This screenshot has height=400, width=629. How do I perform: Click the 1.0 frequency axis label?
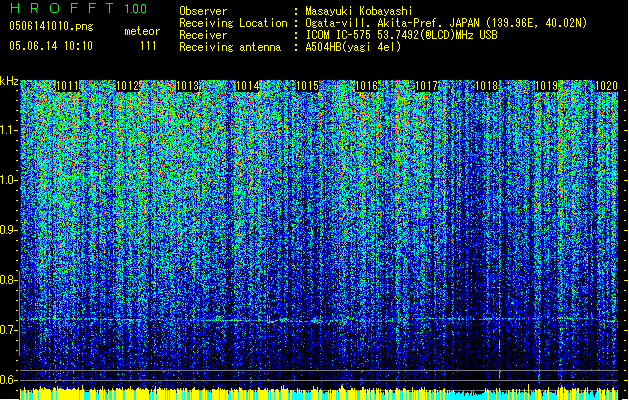click(9, 181)
